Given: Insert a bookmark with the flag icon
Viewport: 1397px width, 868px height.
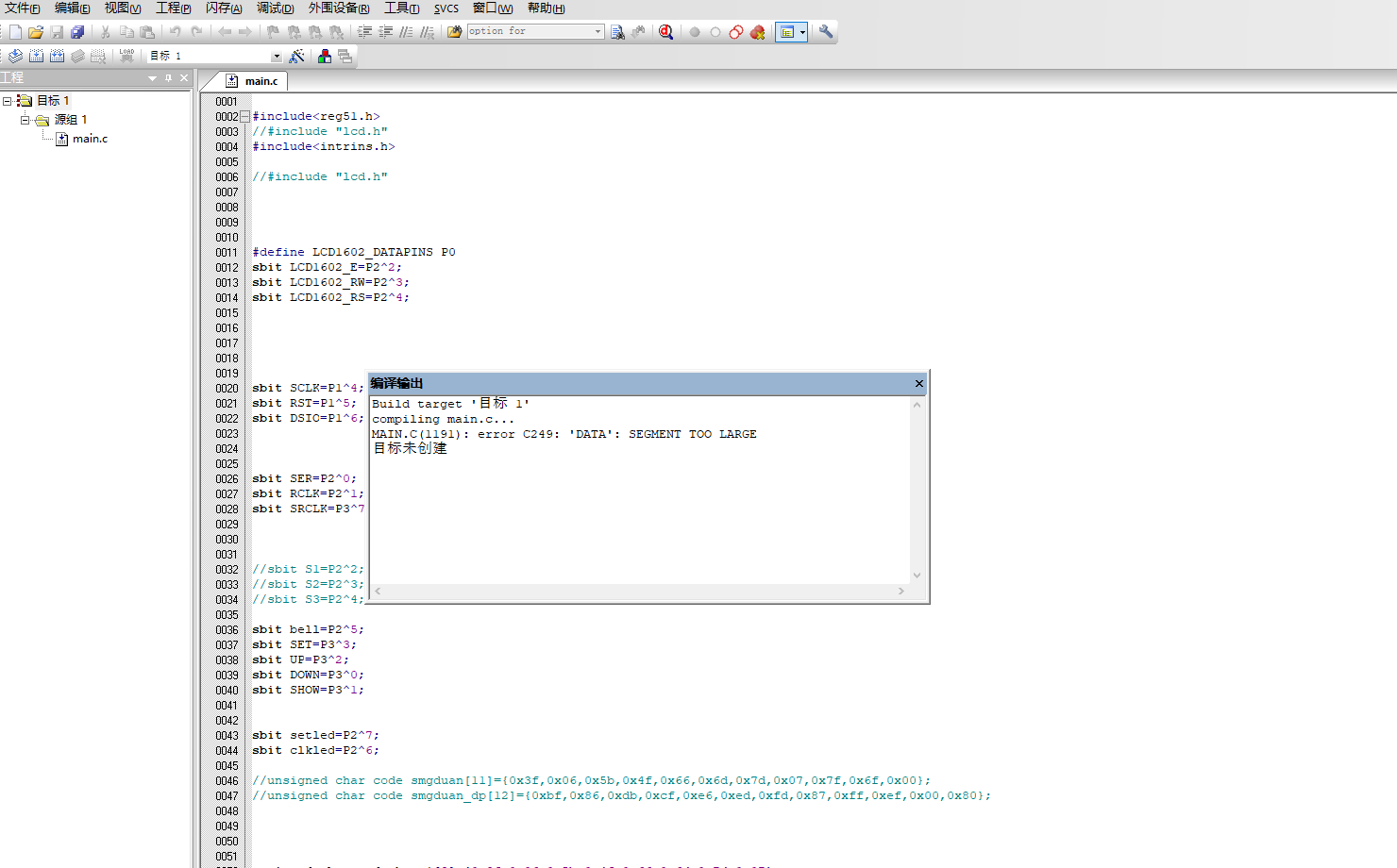Looking at the screenshot, I should point(273,32).
